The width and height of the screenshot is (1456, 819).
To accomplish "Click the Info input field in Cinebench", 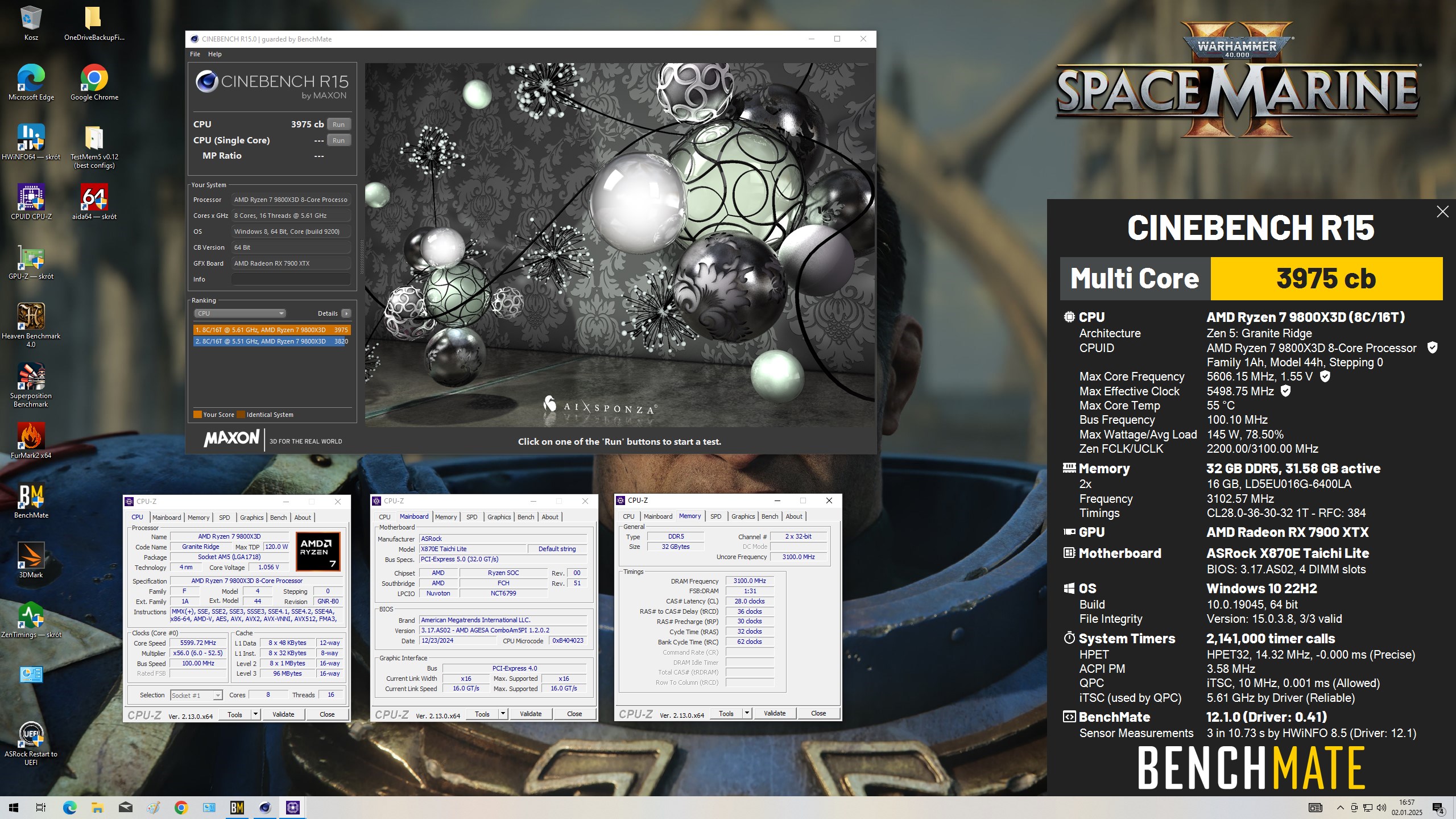I will tap(291, 279).
